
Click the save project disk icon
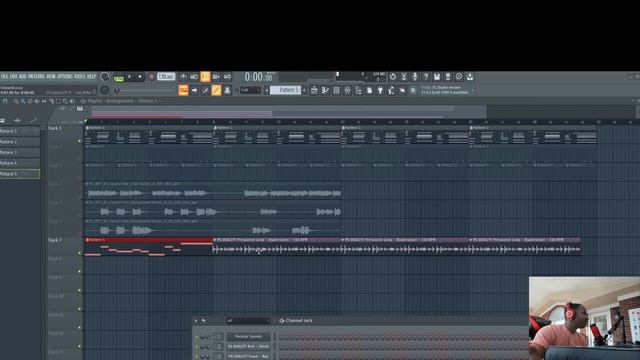437,77
